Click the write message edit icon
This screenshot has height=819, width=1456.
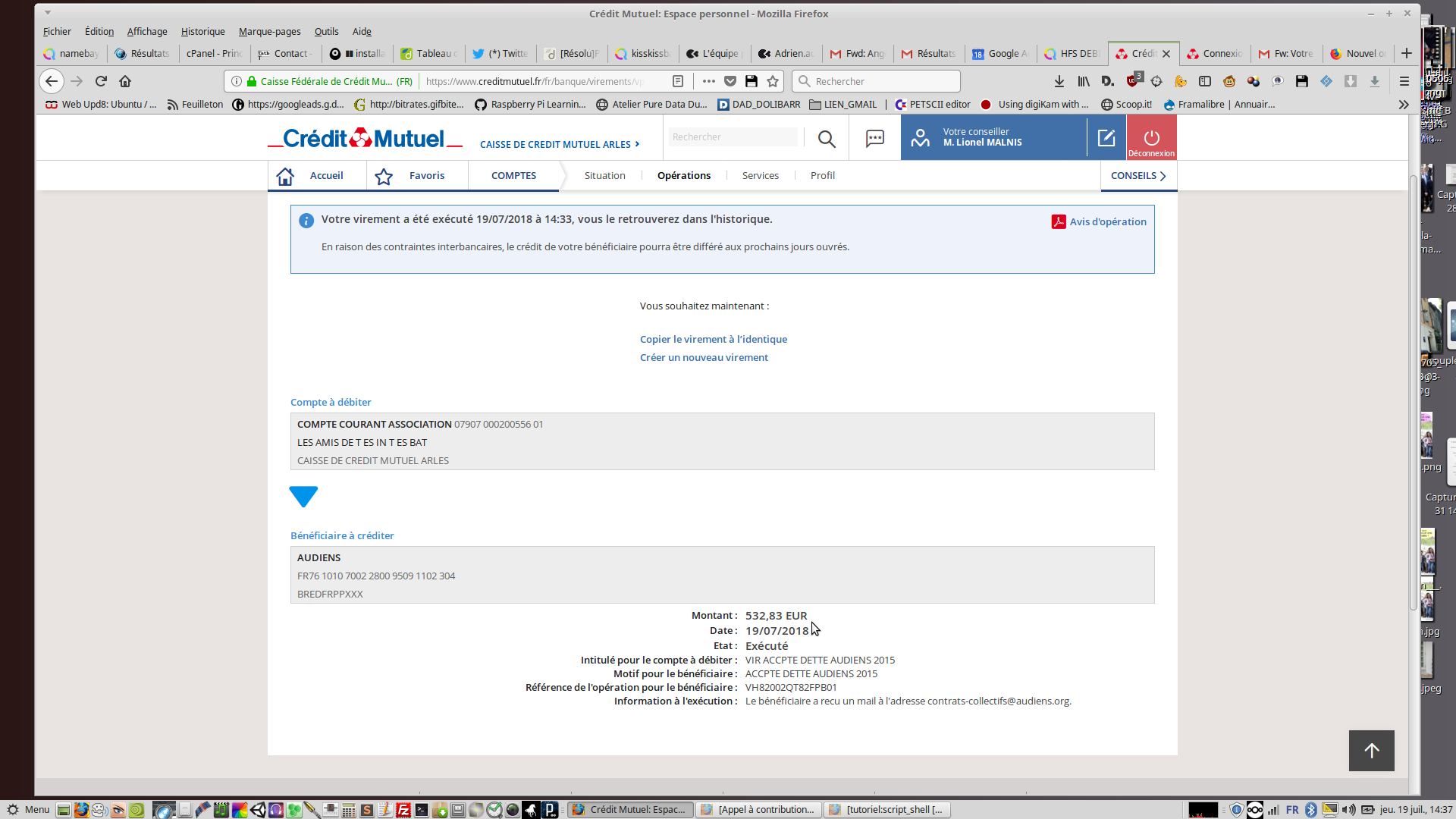coord(1106,137)
